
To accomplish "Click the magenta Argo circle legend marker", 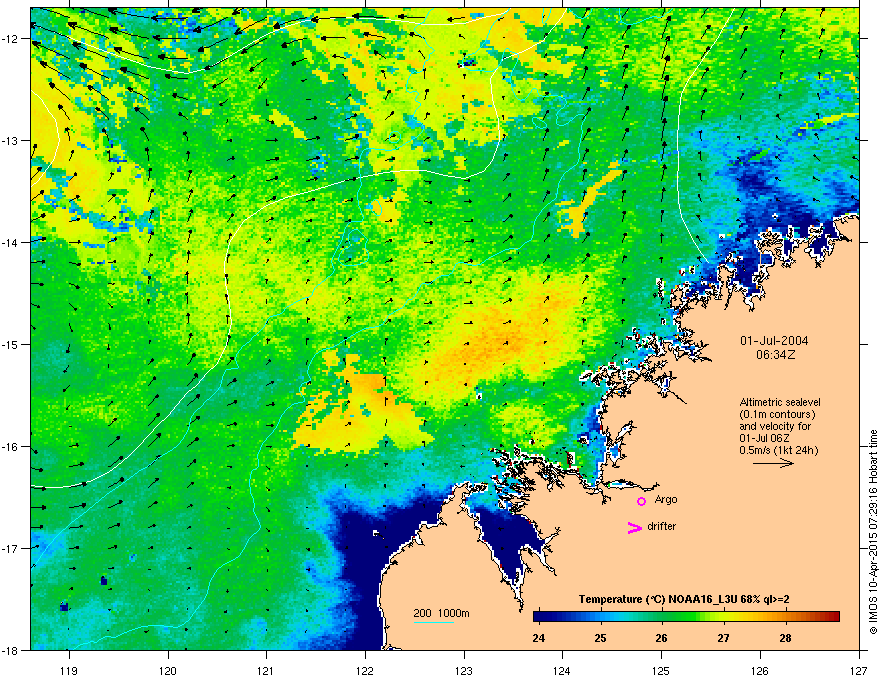I will point(641,501).
